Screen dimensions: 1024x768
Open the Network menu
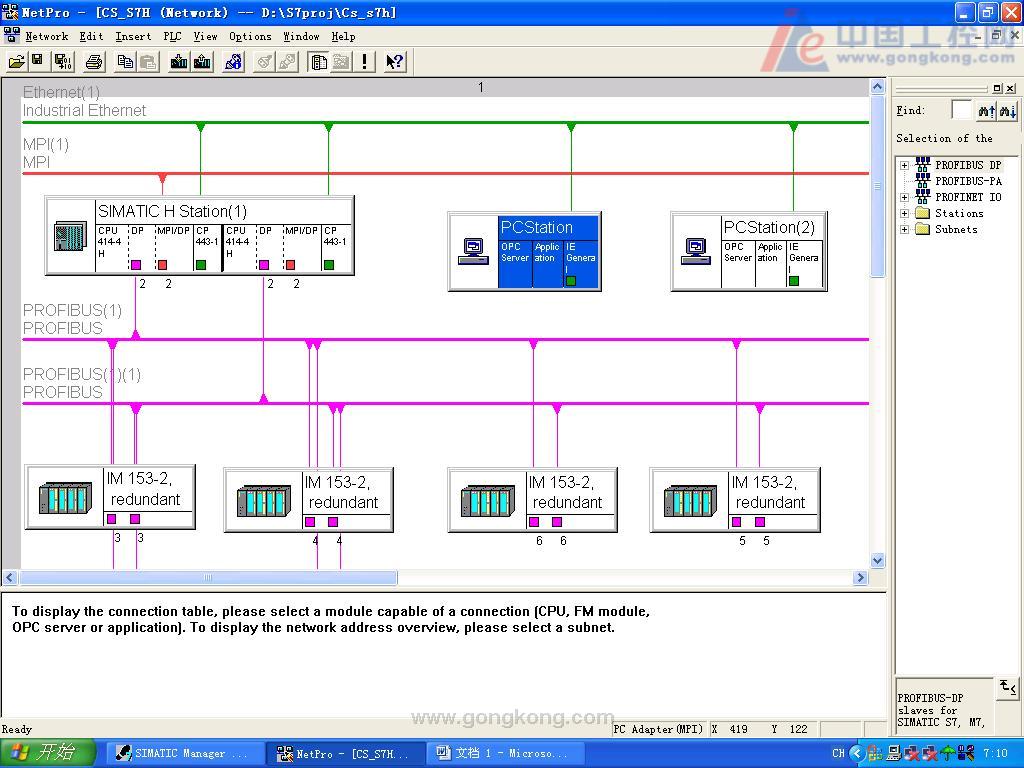coord(46,37)
